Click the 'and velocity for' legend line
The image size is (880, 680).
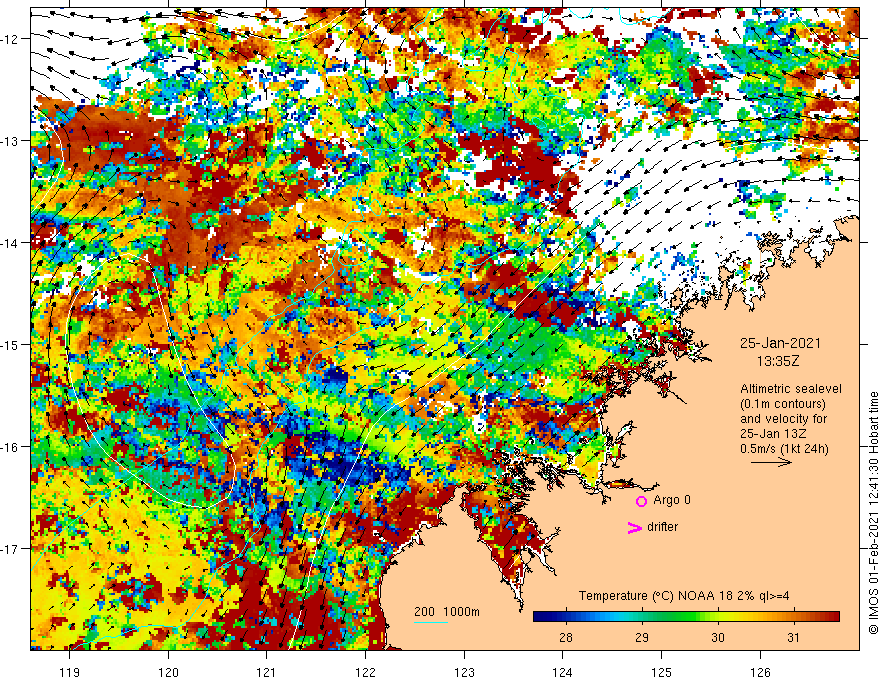tap(783, 419)
